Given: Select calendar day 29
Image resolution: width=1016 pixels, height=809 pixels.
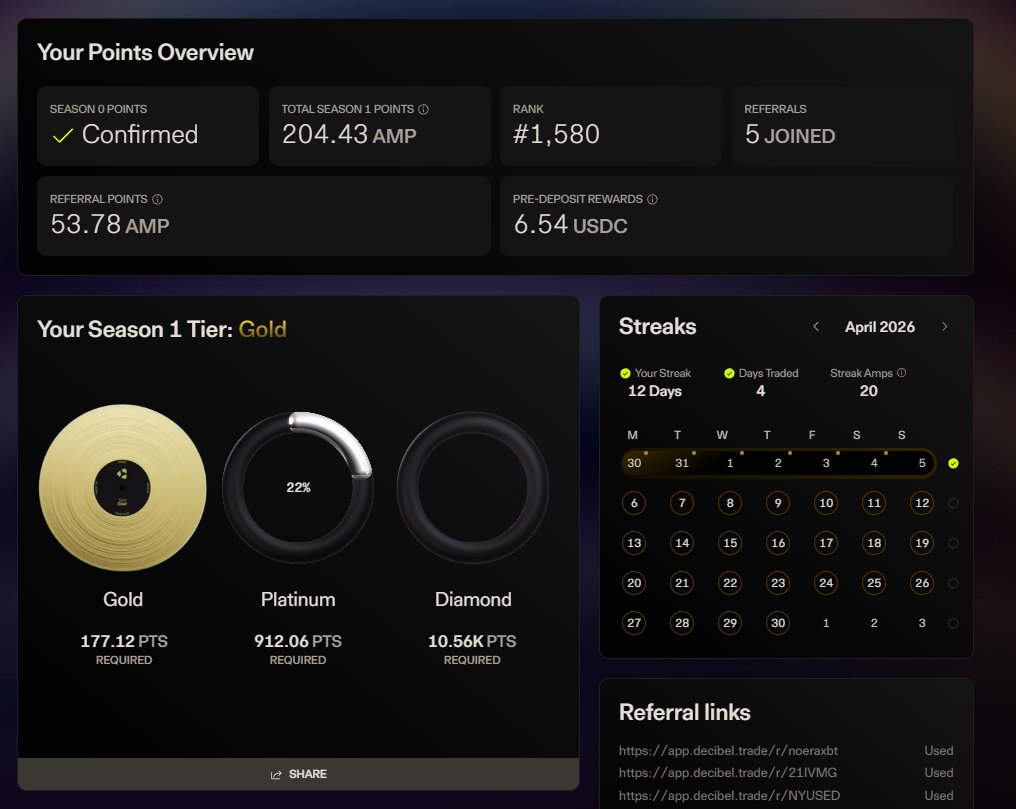Looking at the screenshot, I should (x=730, y=624).
